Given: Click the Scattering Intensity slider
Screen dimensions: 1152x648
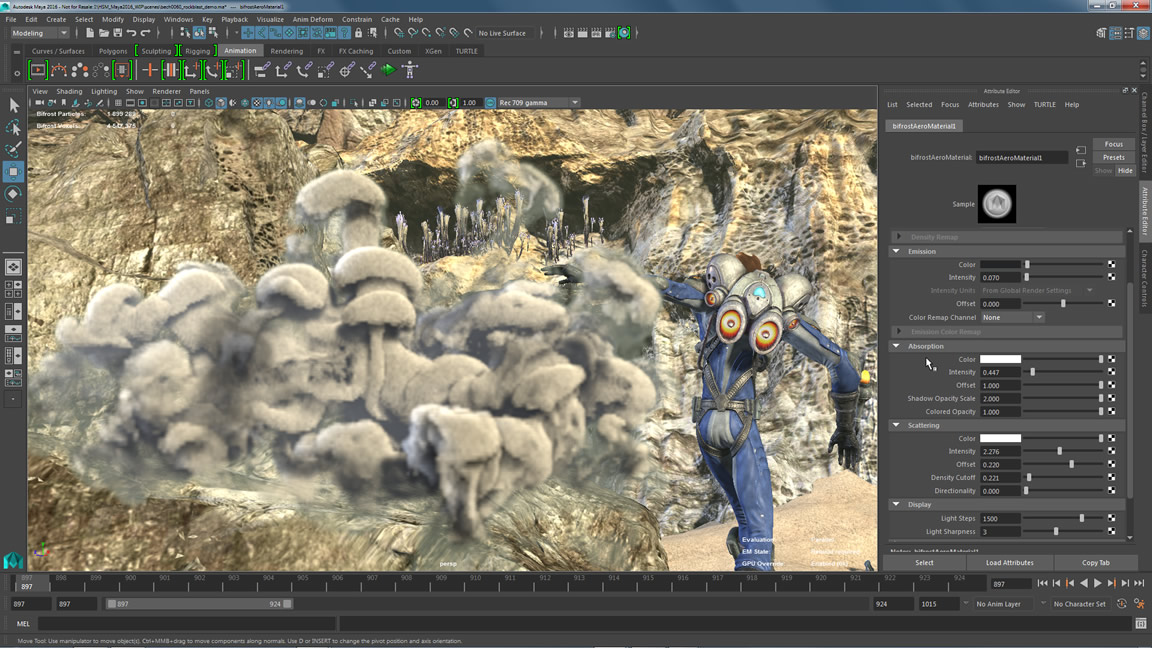Looking at the screenshot, I should pos(1064,451).
